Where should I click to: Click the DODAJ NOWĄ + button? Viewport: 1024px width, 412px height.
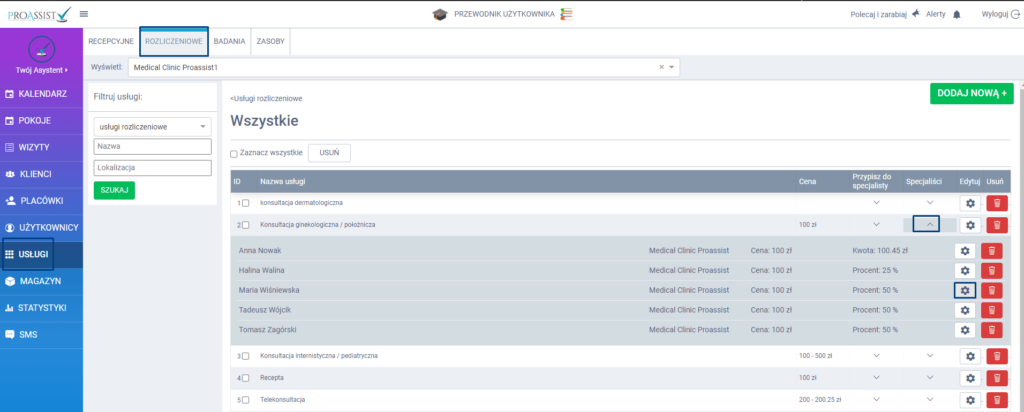tap(971, 93)
